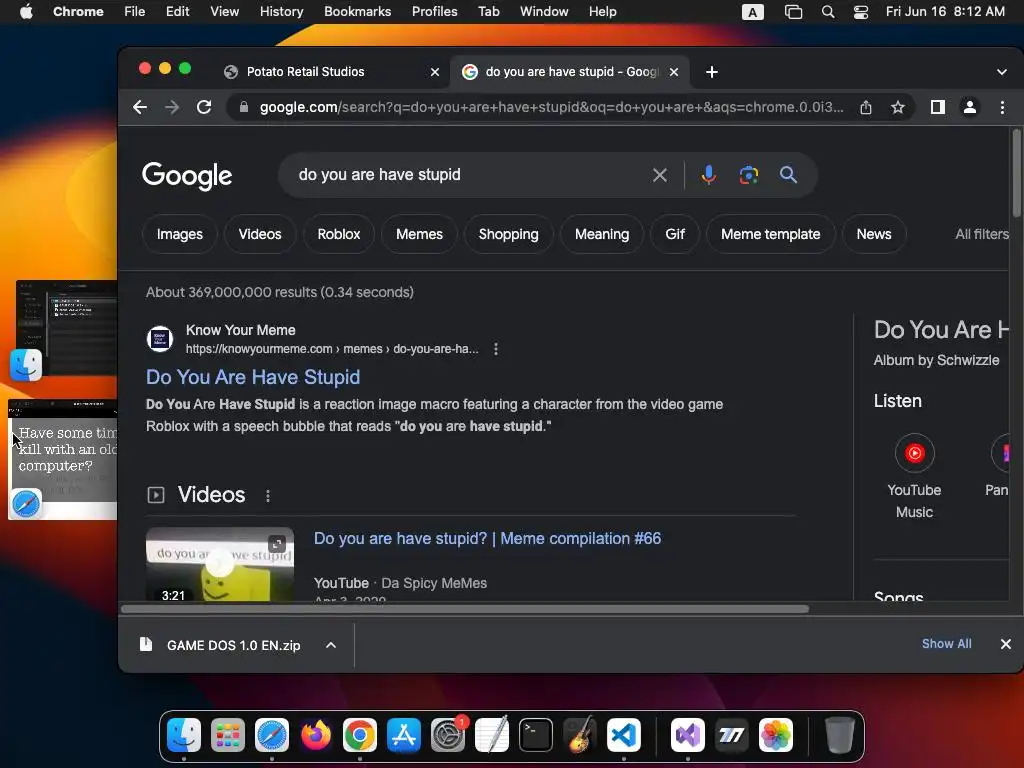Open Photos from the Dock
Viewport: 1024px width, 768px height.
point(776,735)
